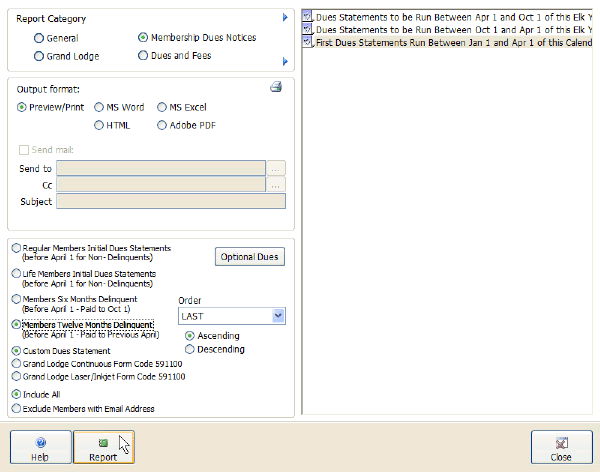Click bottom blue arrow in Report Category
The image size is (600, 472).
coord(285,62)
